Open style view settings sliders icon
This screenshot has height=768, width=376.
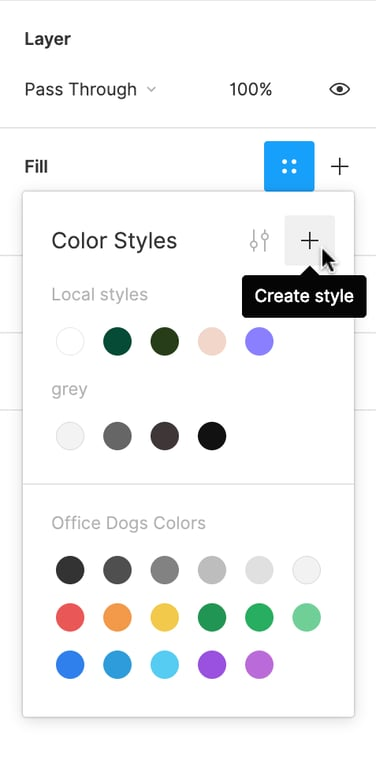[259, 240]
